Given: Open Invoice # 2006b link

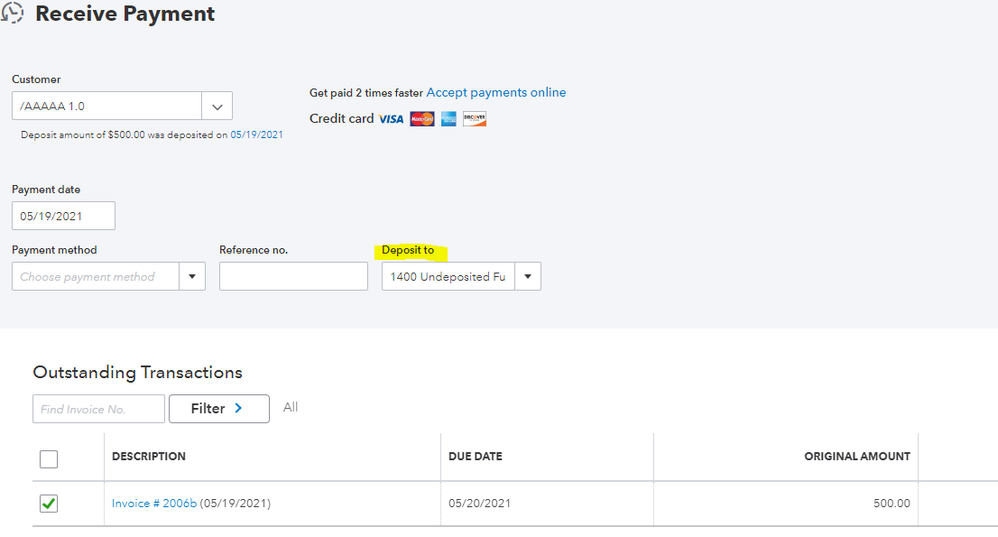Looking at the screenshot, I should point(154,503).
